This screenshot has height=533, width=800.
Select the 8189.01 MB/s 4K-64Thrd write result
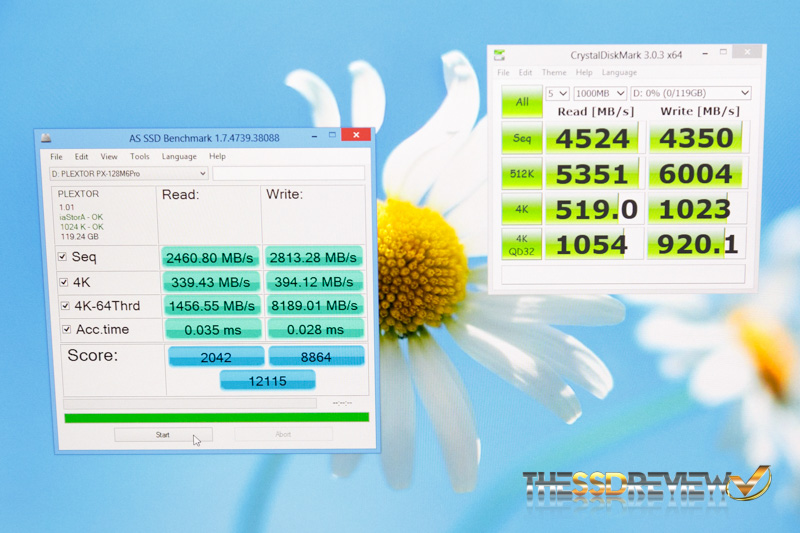click(315, 305)
